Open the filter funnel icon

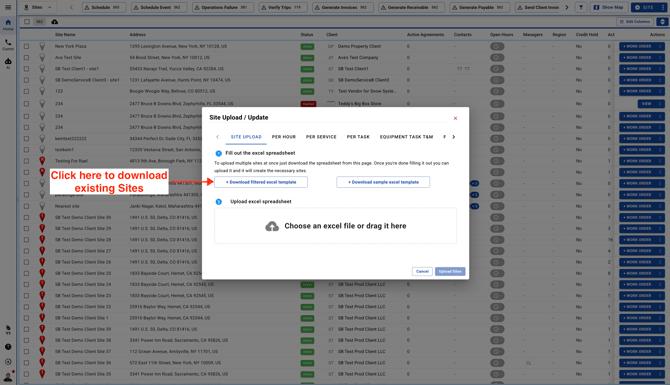tap(581, 7)
